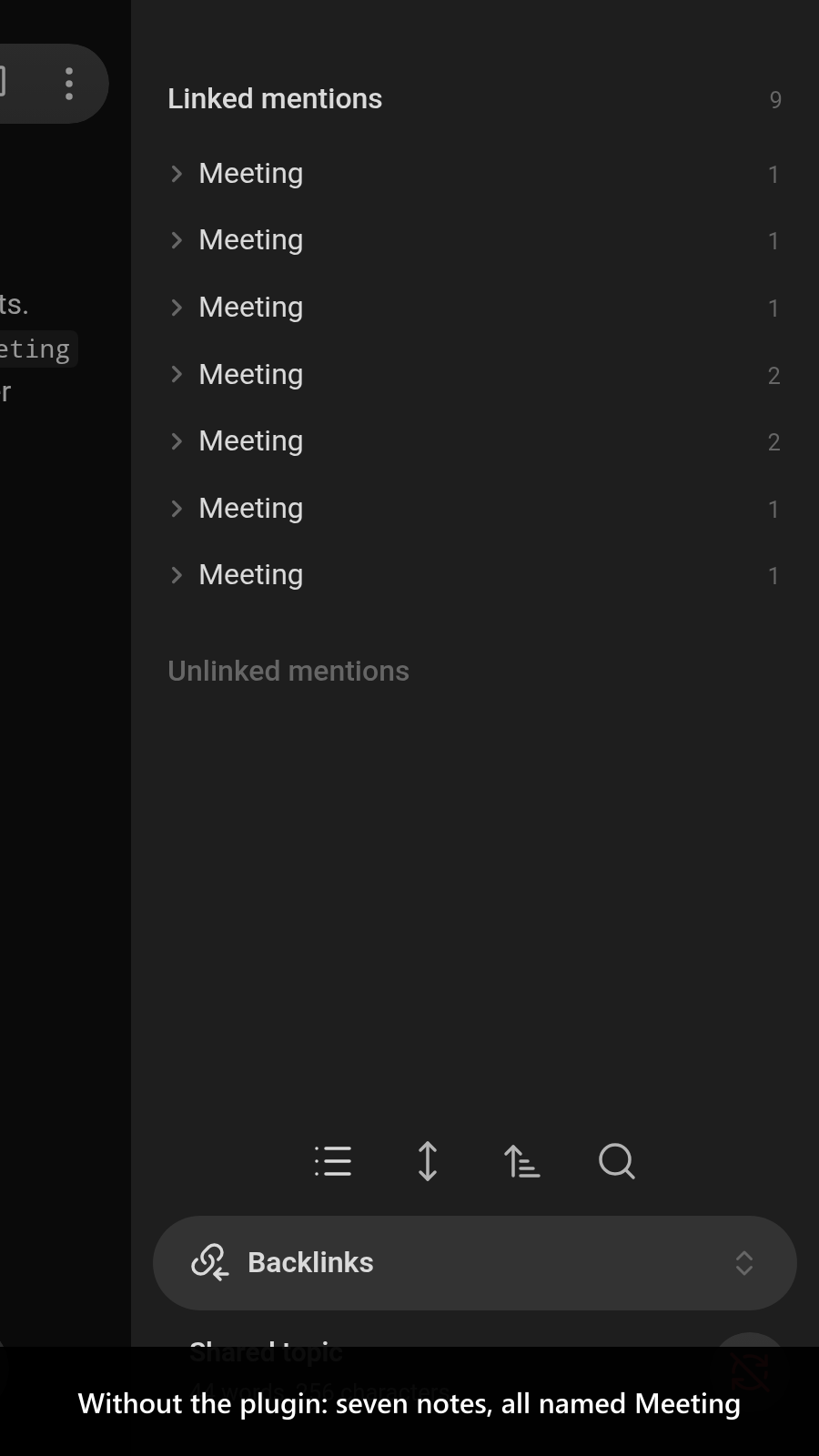
Task: Expand the first Meeting entry's chevron
Action: click(177, 174)
